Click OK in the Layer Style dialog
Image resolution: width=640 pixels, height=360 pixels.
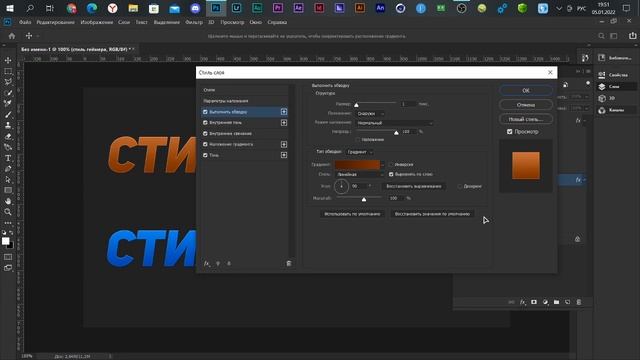pos(526,90)
